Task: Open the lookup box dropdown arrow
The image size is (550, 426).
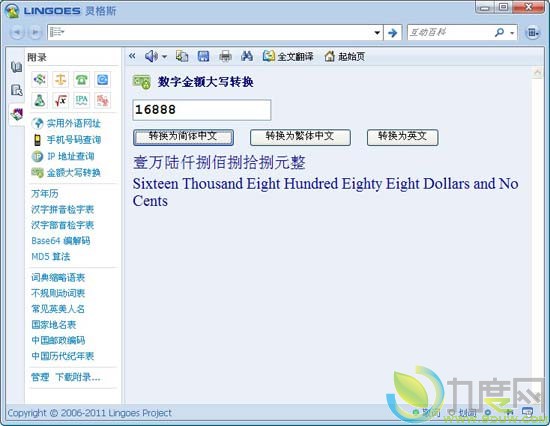Action: (x=377, y=33)
